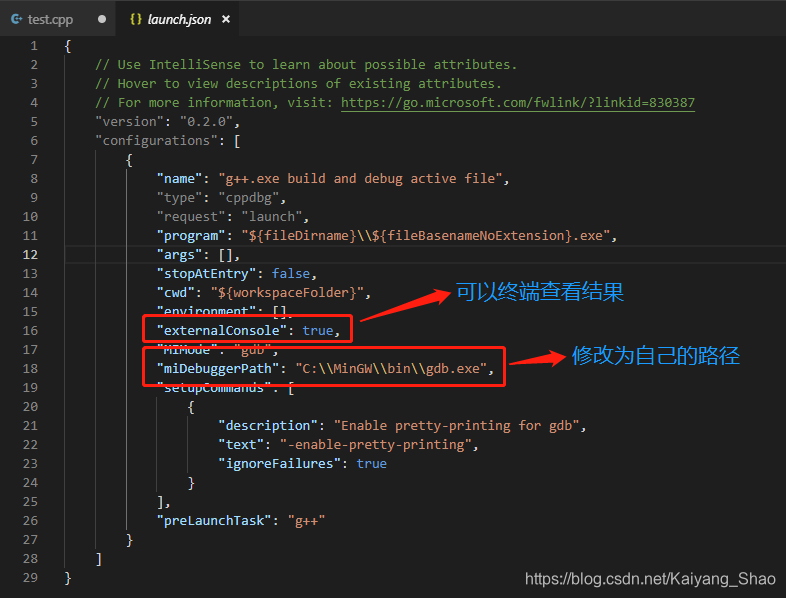Click the C++ file icon on test.cpp tab
The image size is (786, 598).
click(x=17, y=19)
